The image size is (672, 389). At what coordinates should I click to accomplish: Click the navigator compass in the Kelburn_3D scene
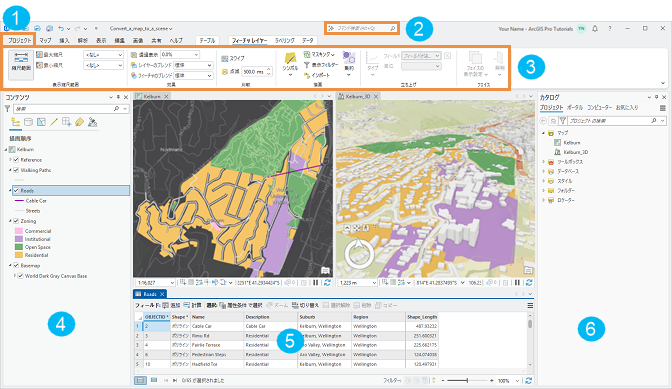click(359, 254)
